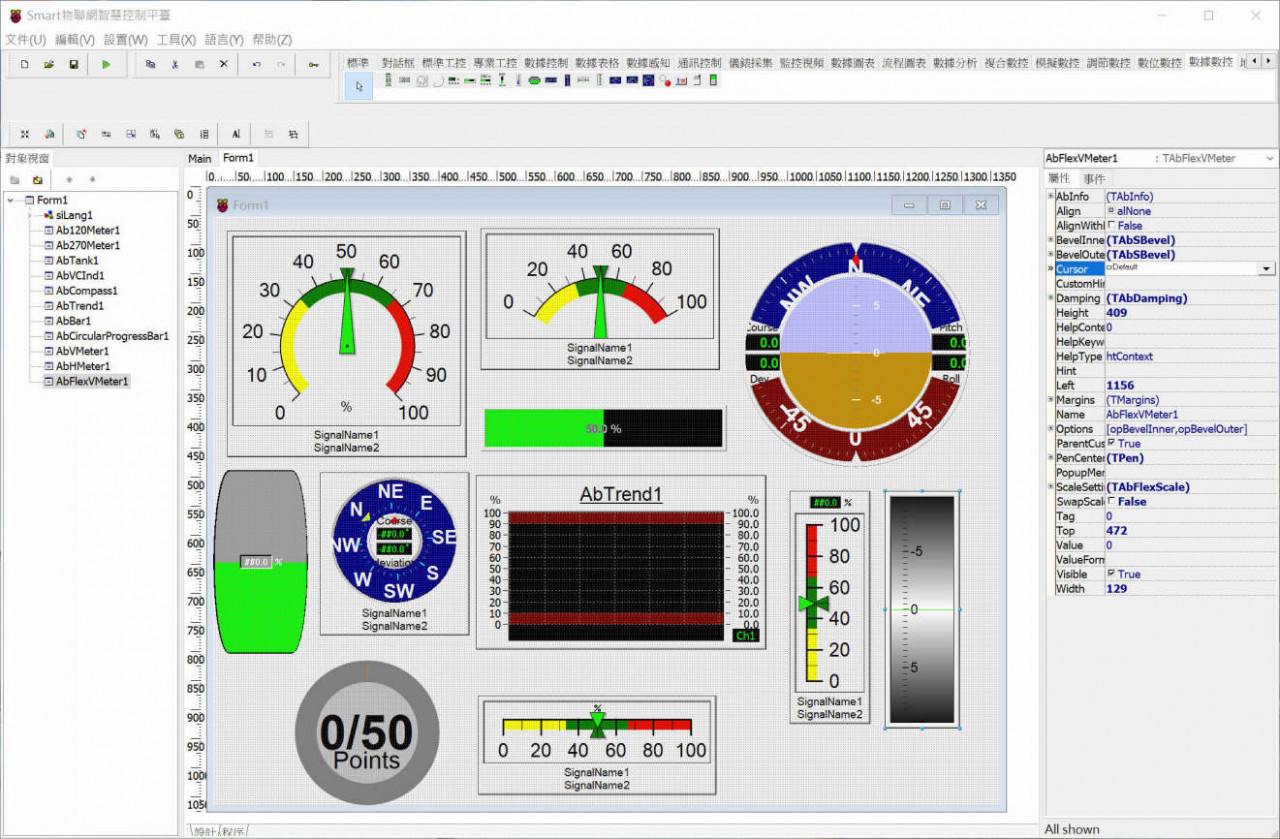Open the 工具(X) menu

coord(175,40)
